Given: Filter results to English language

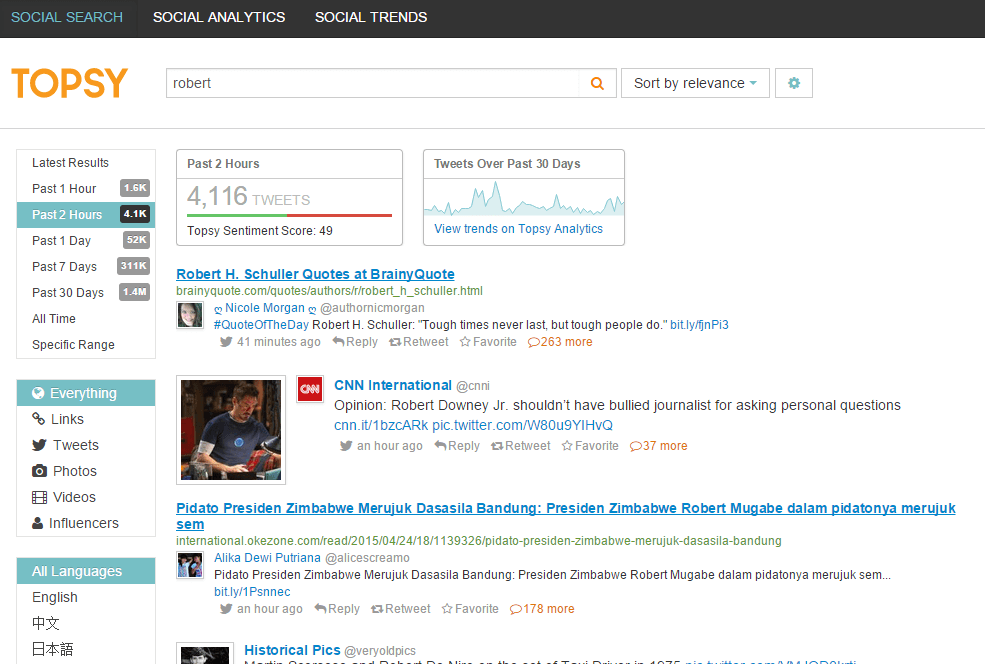Looking at the screenshot, I should pyautogui.click(x=86, y=597).
